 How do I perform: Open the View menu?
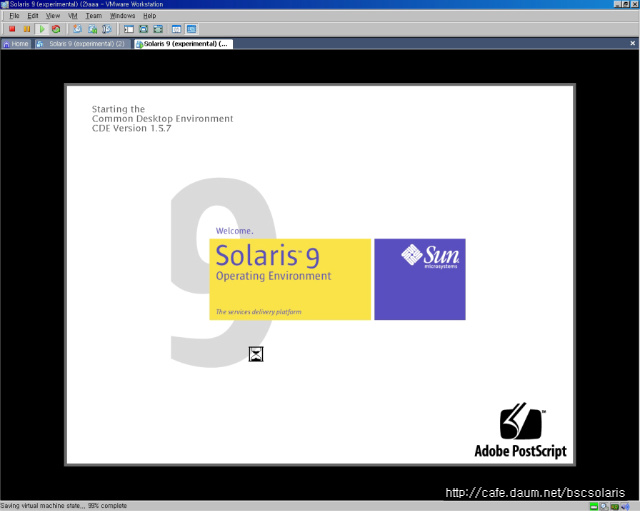click(53, 16)
